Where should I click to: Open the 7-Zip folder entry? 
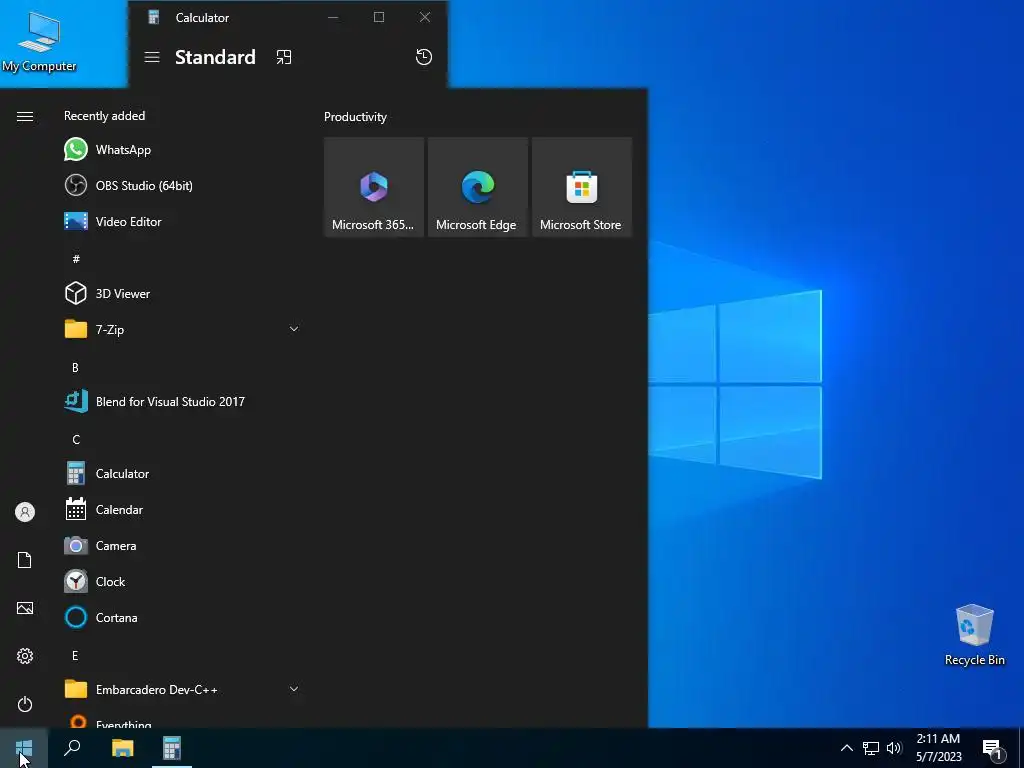(183, 329)
